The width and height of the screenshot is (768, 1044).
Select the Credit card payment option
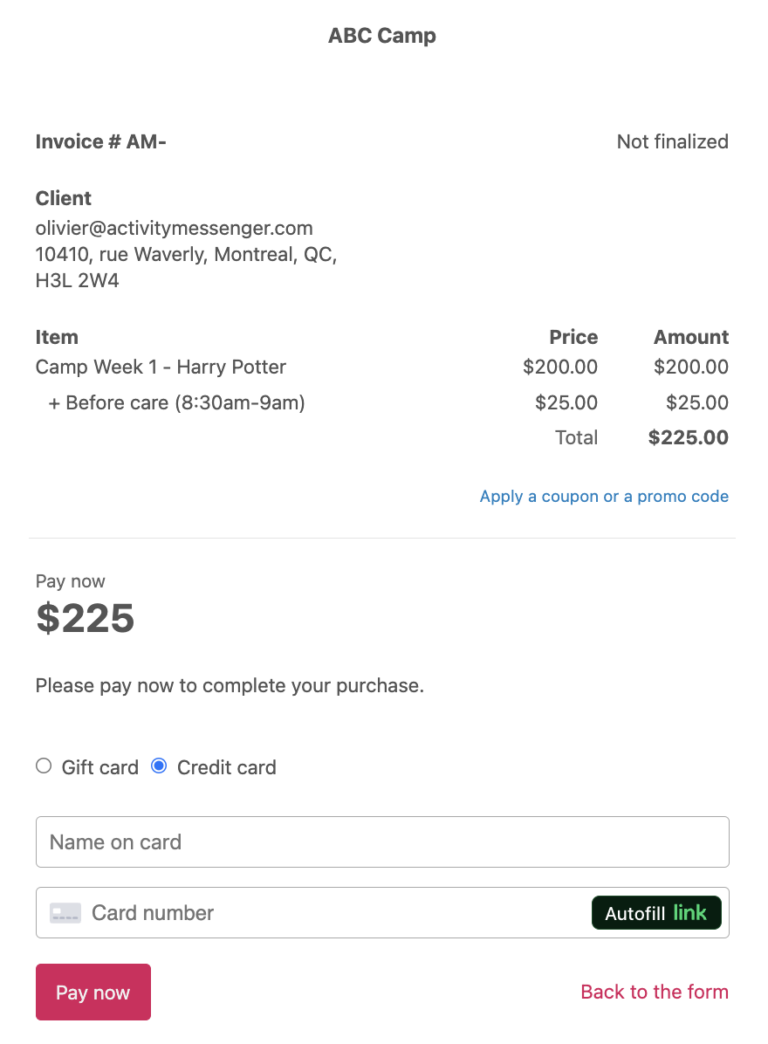[x=158, y=765]
